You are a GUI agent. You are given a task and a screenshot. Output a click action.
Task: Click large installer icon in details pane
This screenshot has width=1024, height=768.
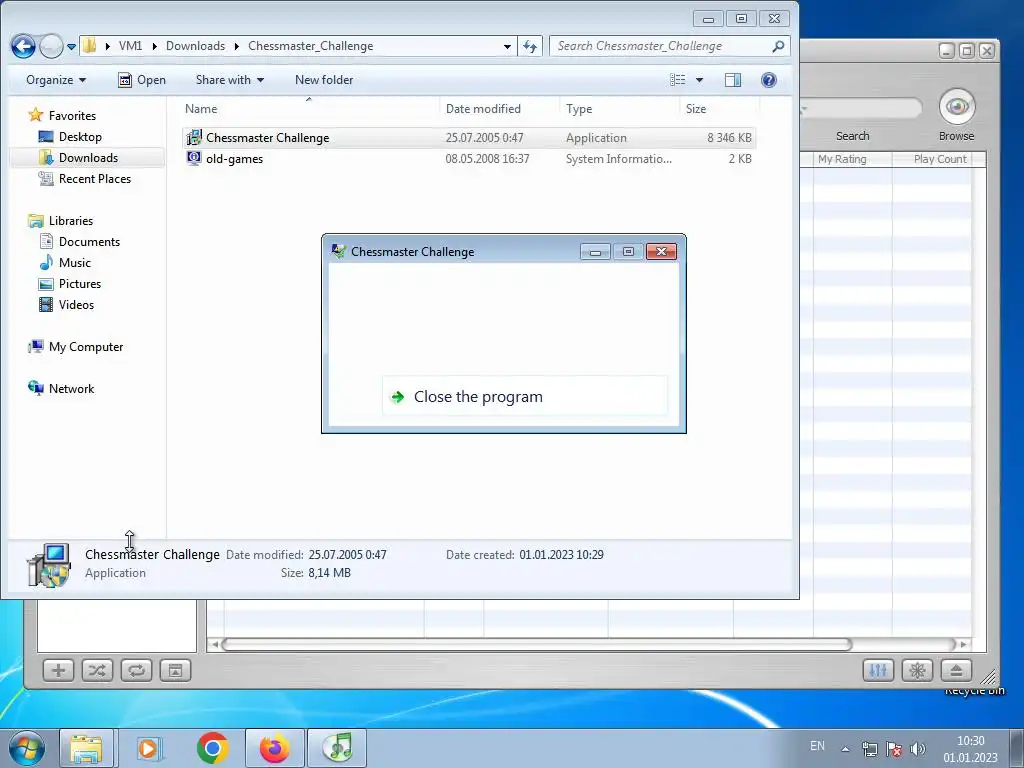(48, 565)
